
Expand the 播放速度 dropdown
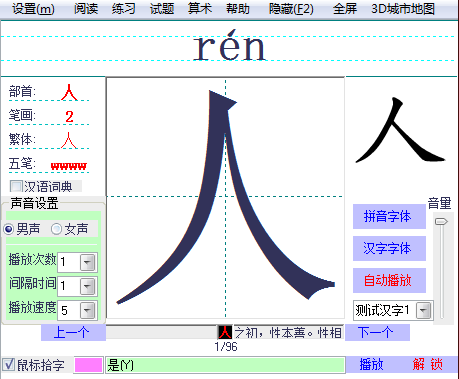click(88, 311)
